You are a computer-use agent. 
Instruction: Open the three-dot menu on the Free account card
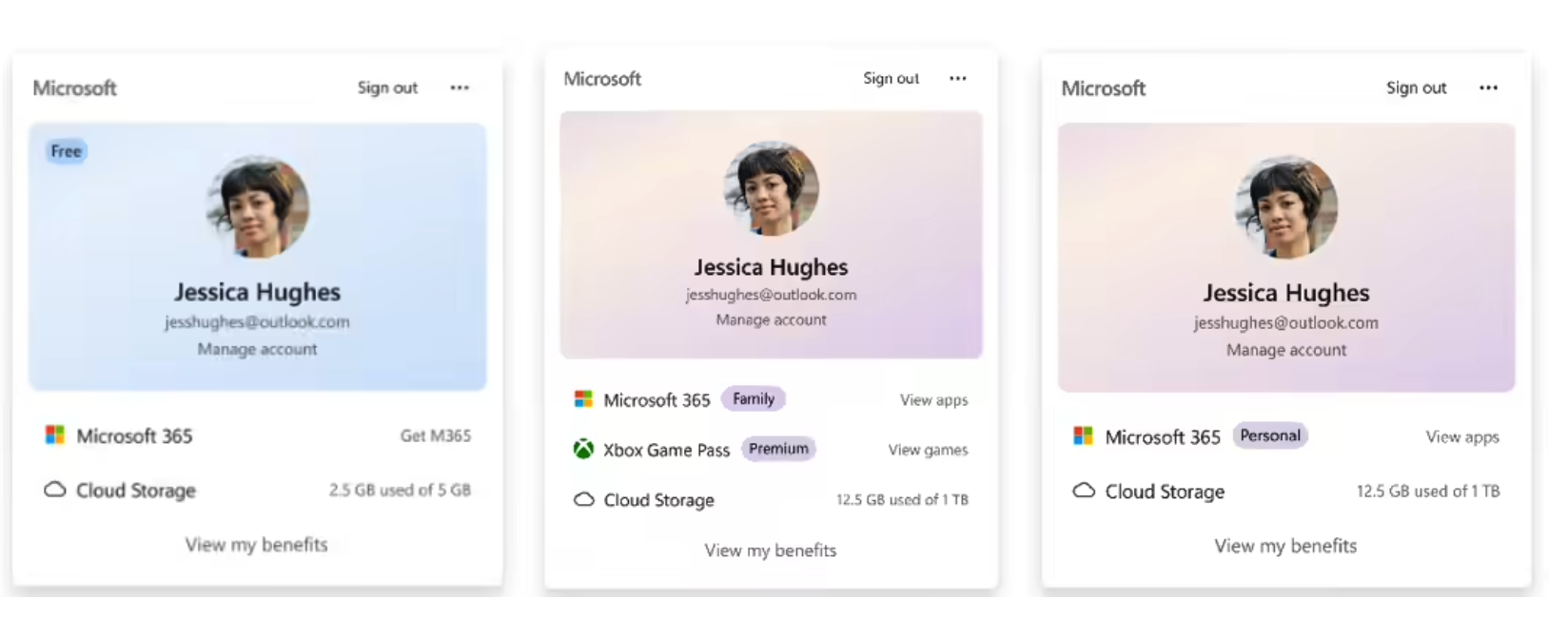pyautogui.click(x=460, y=87)
